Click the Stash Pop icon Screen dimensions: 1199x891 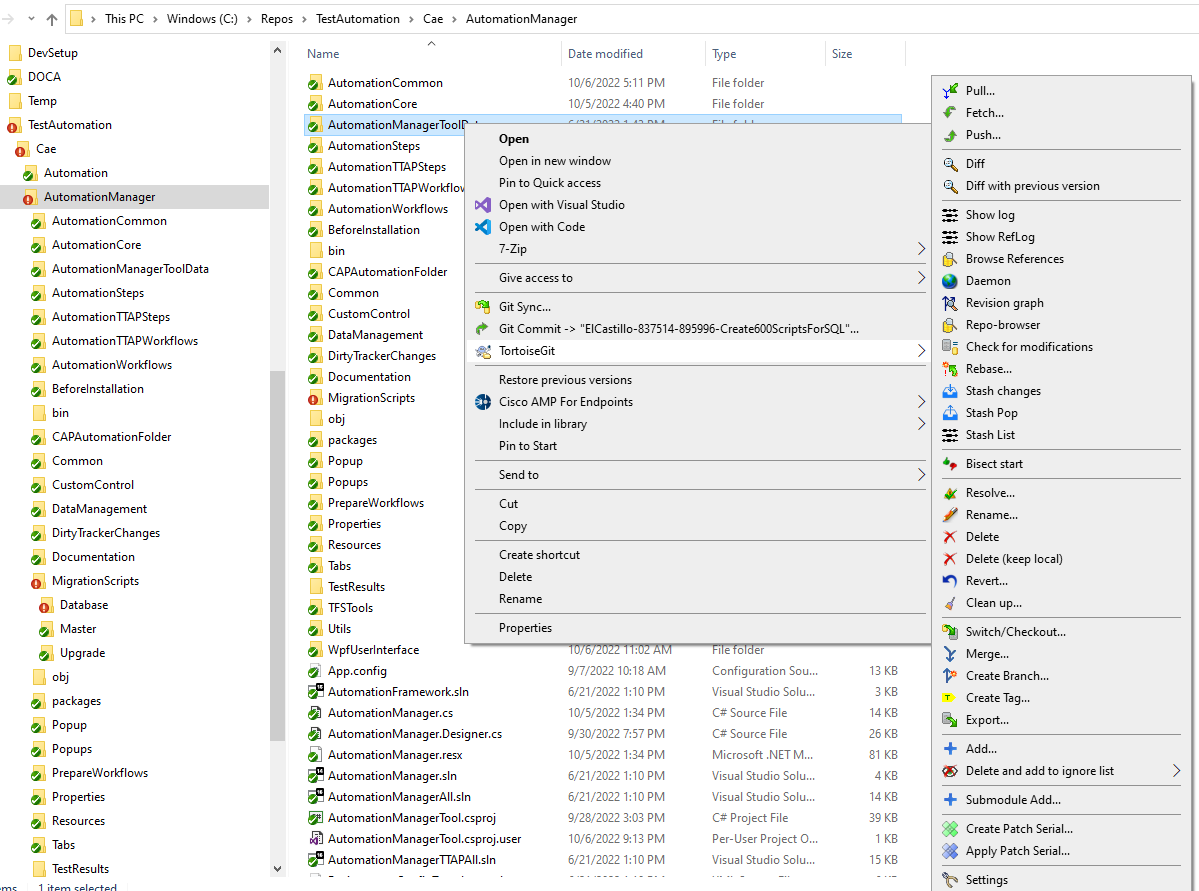point(950,413)
